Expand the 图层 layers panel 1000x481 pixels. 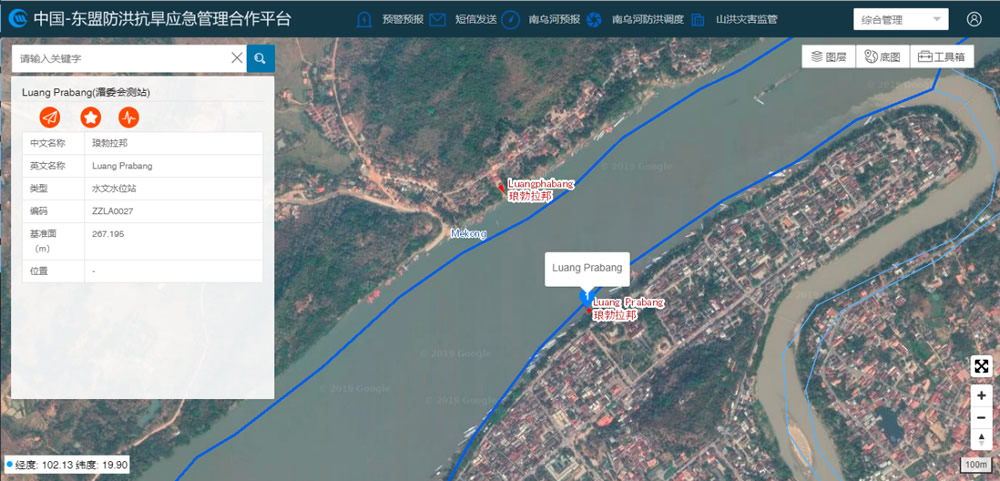click(829, 57)
